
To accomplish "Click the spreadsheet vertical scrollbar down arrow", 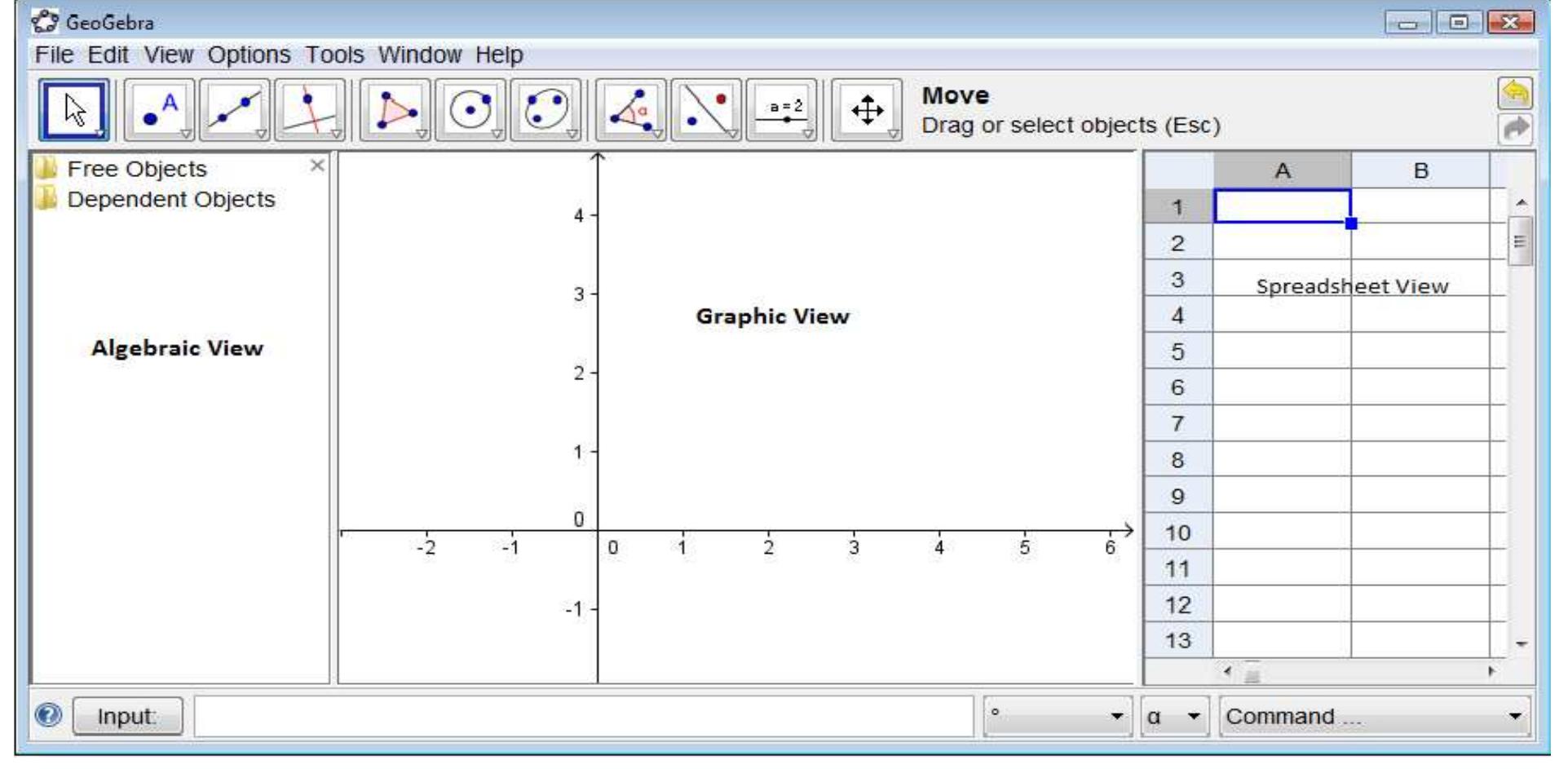I will tap(1521, 644).
